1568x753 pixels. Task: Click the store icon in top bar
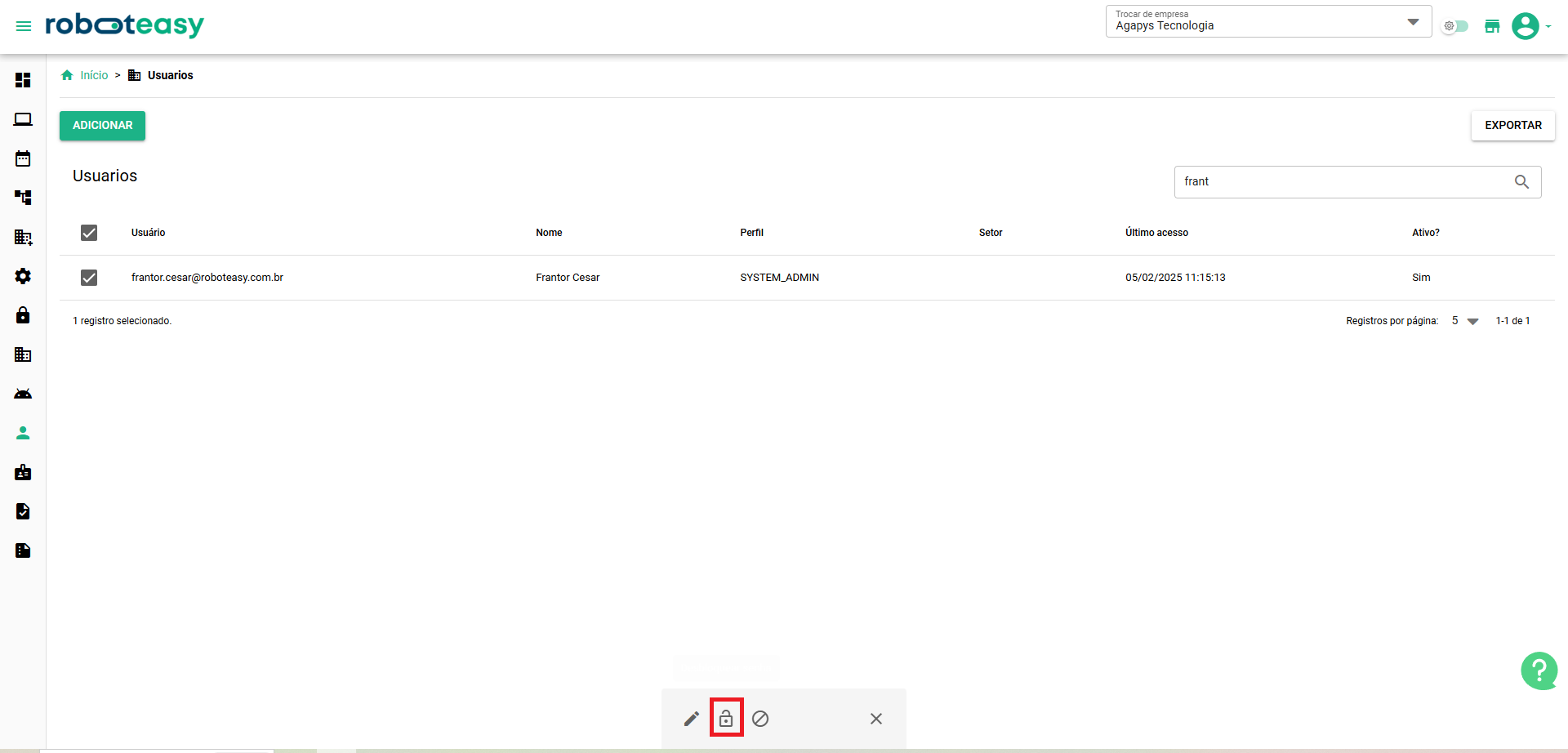pyautogui.click(x=1492, y=26)
